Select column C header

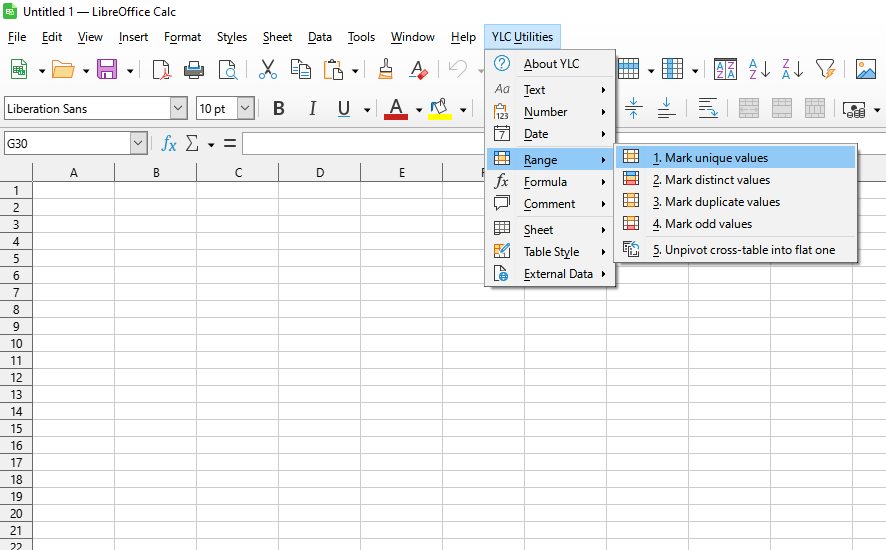(x=238, y=173)
